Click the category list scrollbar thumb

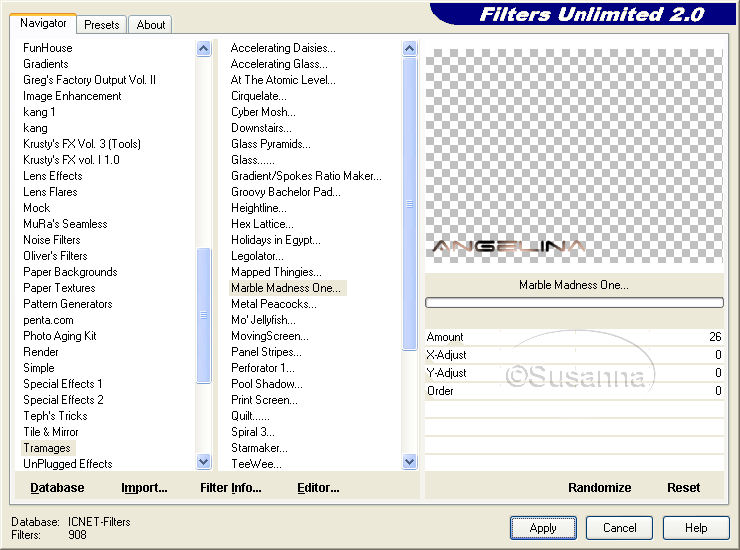point(203,315)
